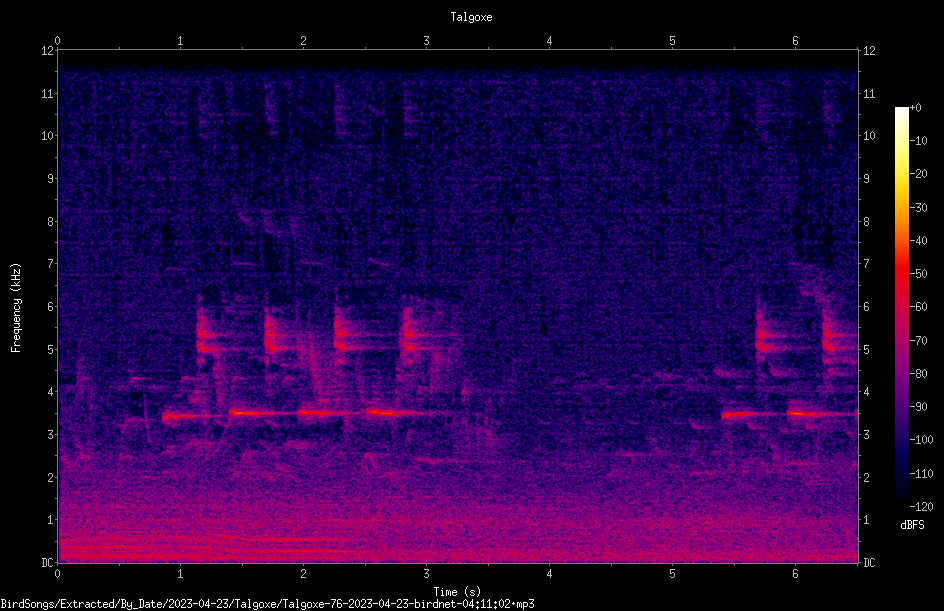The image size is (944, 611).
Task: Click the 6 second mark on top axis
Action: pyautogui.click(x=795, y=40)
